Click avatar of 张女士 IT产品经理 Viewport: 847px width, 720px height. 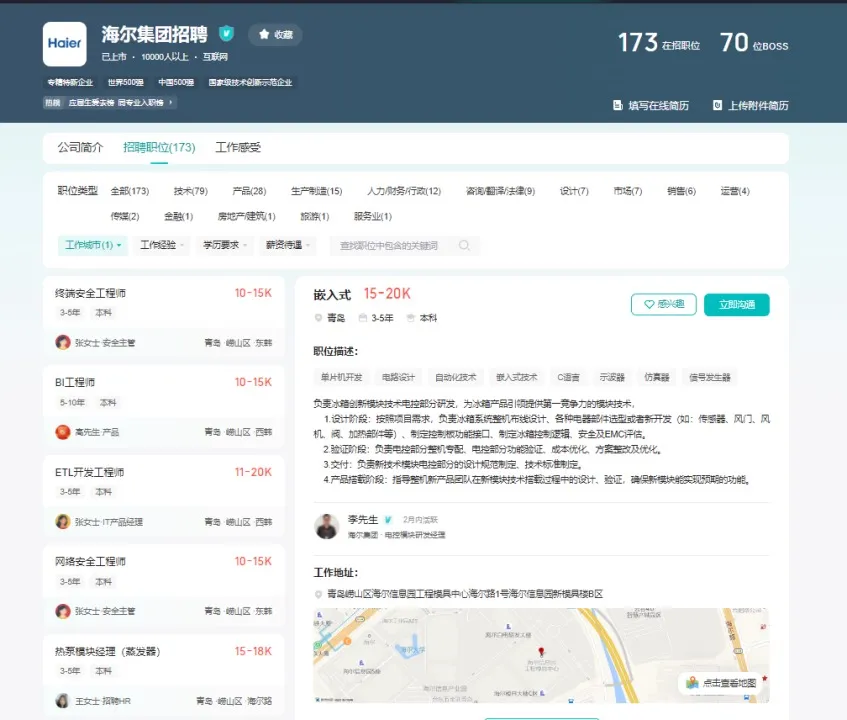[63, 522]
